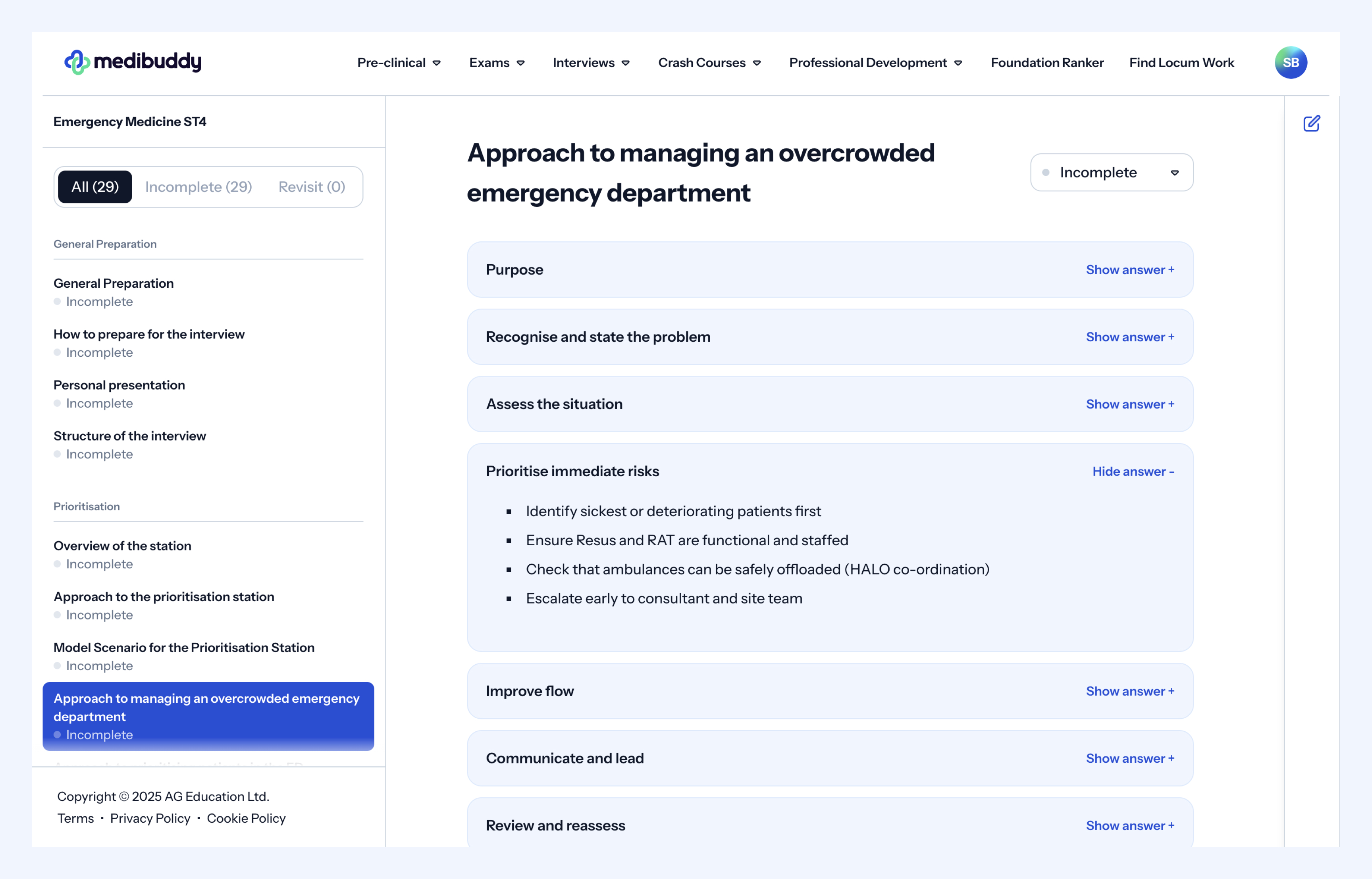Viewport: 1372px width, 879px height.
Task: Select Personal presentation in sidebar
Action: 119,385
